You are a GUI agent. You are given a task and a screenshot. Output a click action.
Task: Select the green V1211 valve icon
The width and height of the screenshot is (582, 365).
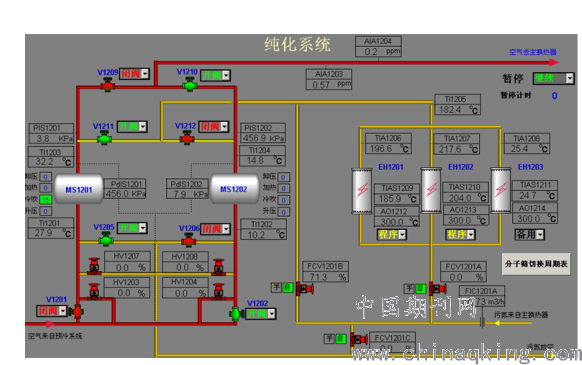[x=104, y=138]
